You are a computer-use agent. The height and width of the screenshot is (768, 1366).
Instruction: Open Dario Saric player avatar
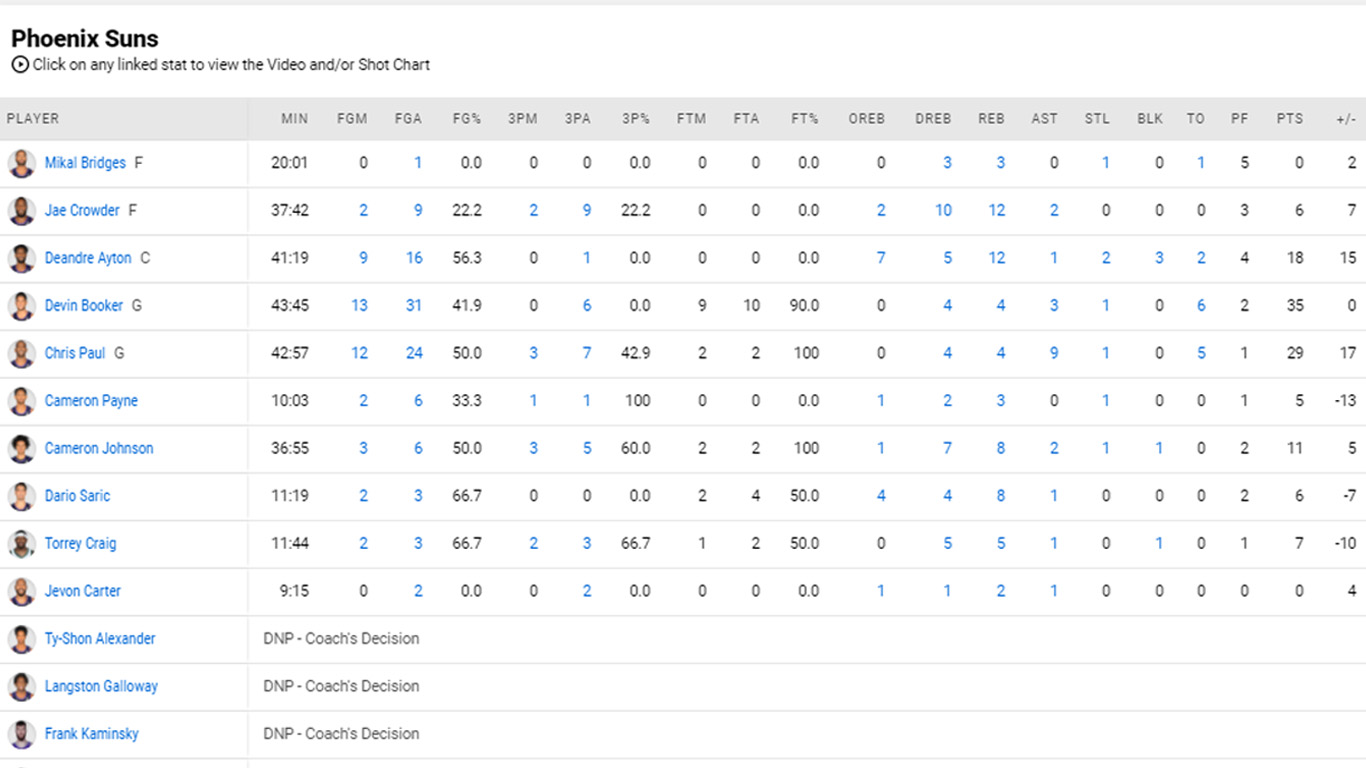click(x=21, y=496)
